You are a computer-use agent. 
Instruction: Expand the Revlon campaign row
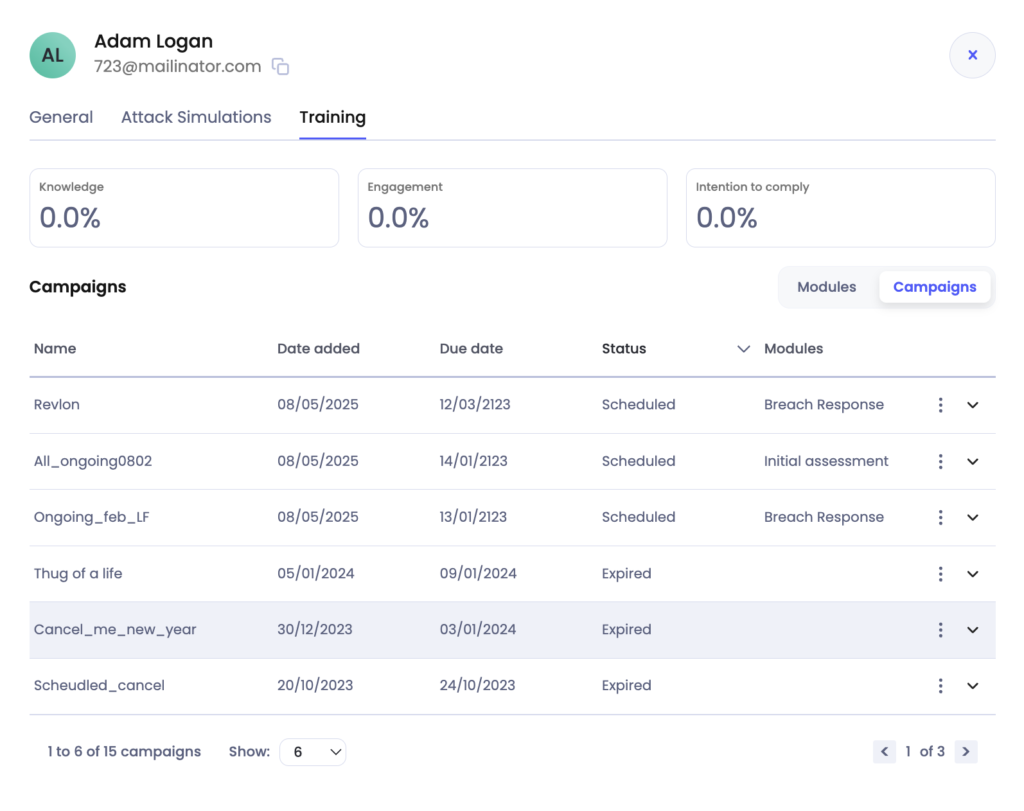(973, 405)
